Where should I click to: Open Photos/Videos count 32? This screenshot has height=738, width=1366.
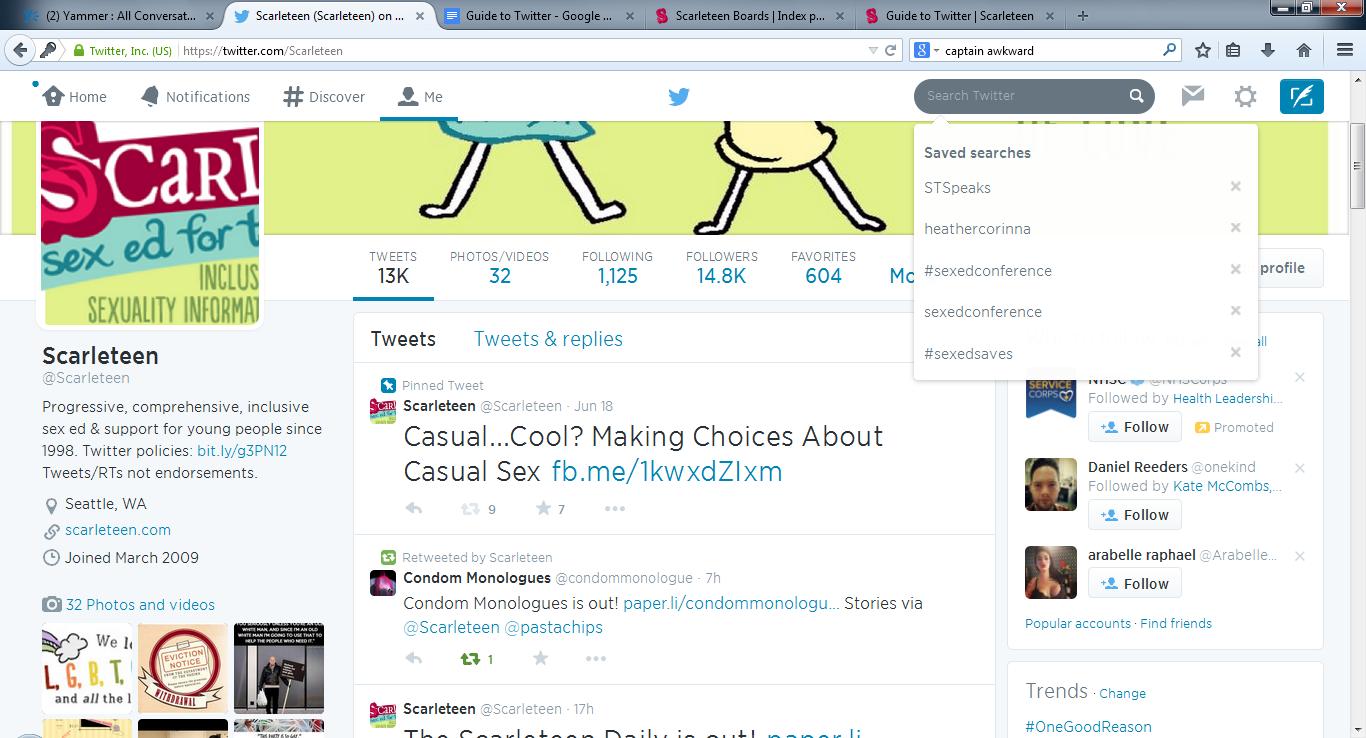499,268
